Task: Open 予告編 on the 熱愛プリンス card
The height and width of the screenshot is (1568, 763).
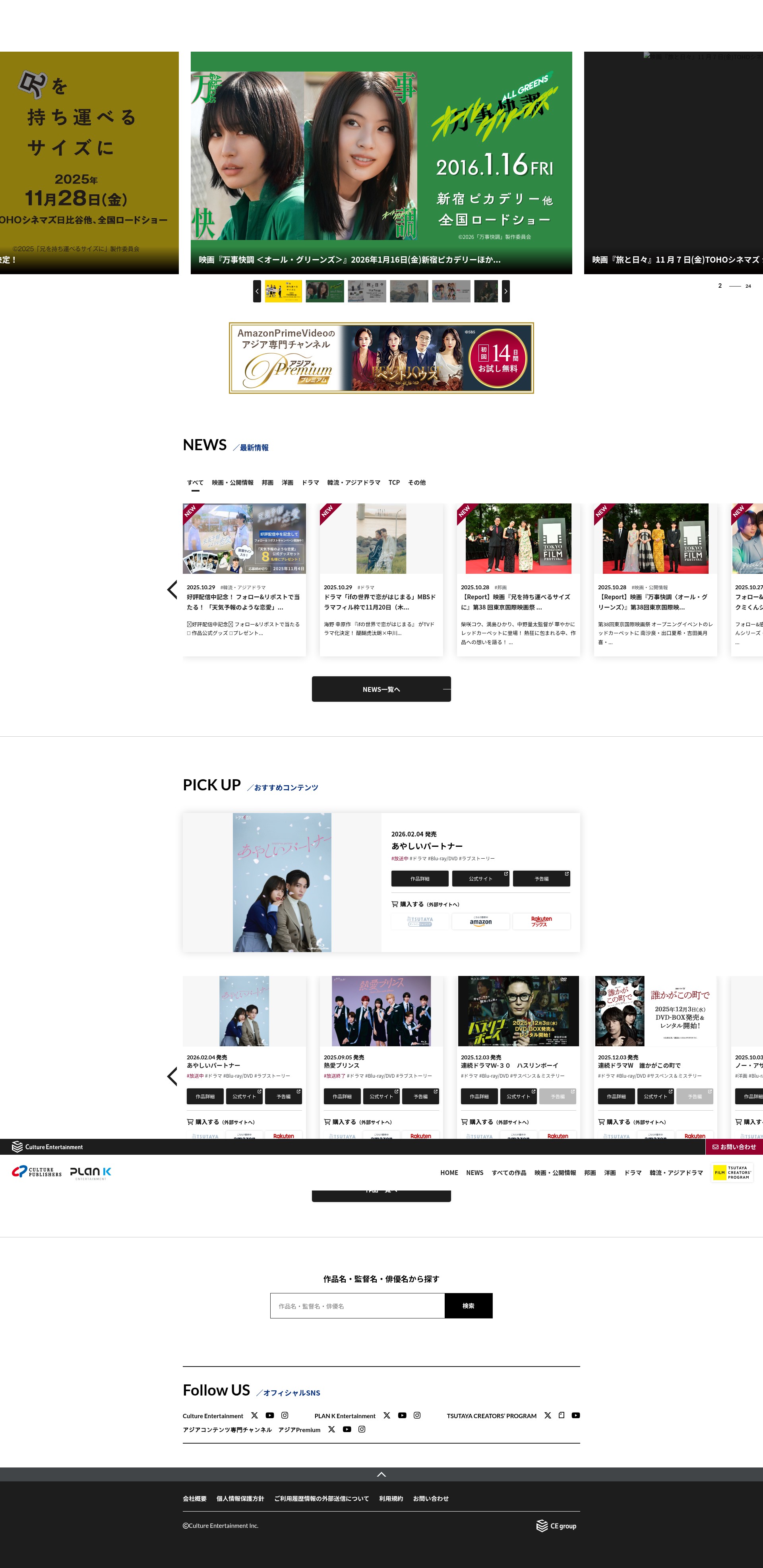Action: pyautogui.click(x=421, y=1096)
